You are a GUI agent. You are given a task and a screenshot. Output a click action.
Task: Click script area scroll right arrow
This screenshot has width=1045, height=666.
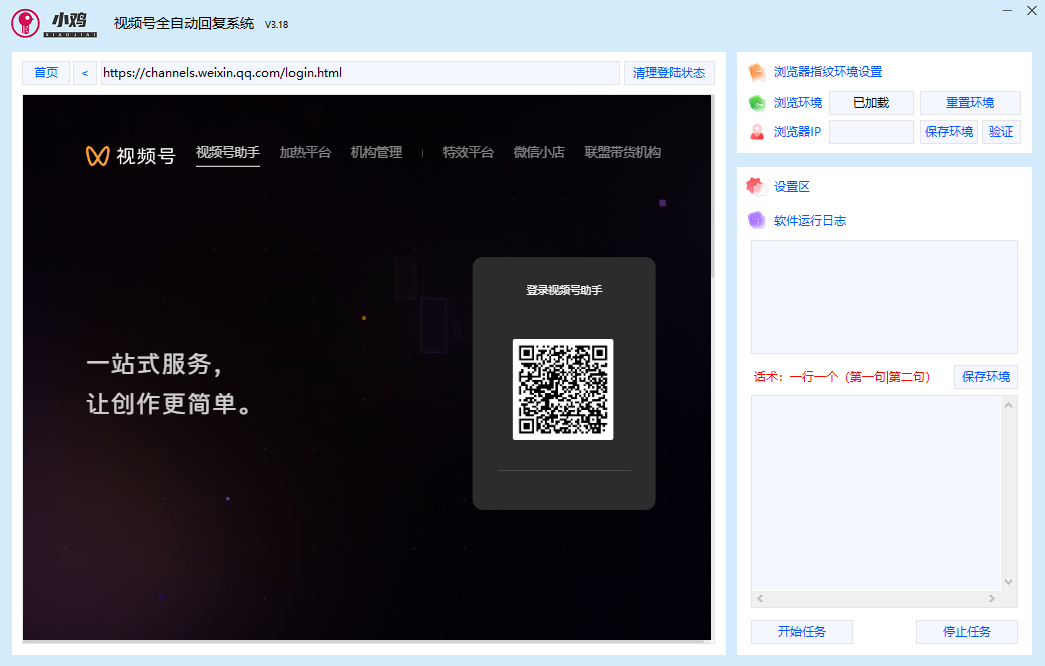point(992,599)
